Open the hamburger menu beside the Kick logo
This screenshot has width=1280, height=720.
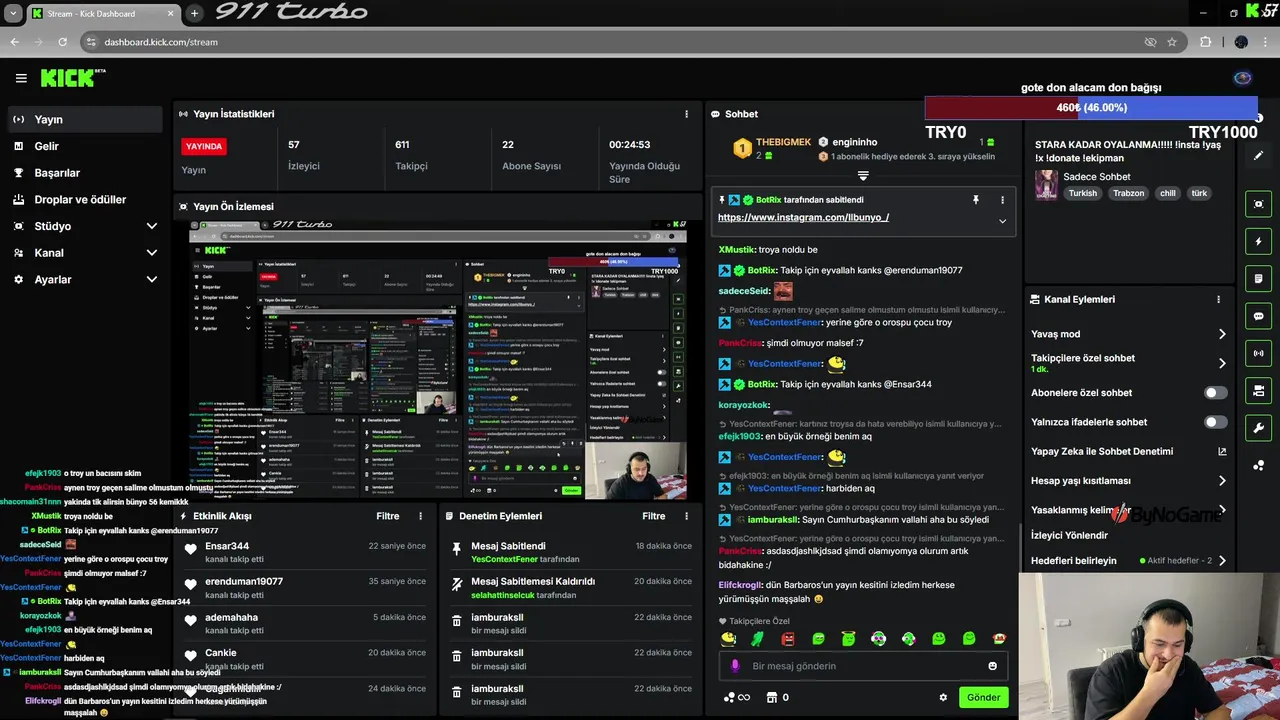pyautogui.click(x=21, y=78)
